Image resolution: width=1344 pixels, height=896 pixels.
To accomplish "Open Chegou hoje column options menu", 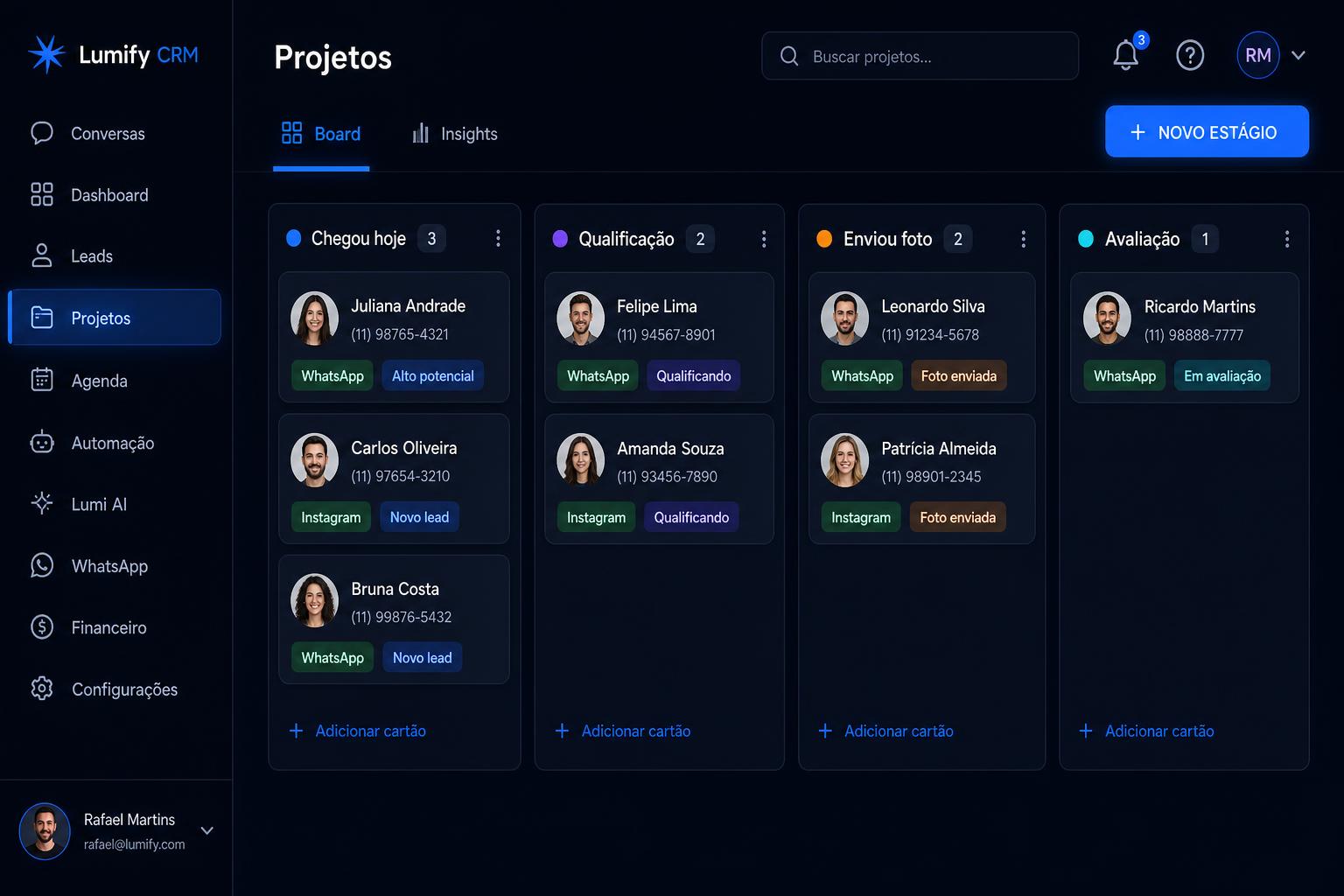I will [x=498, y=238].
